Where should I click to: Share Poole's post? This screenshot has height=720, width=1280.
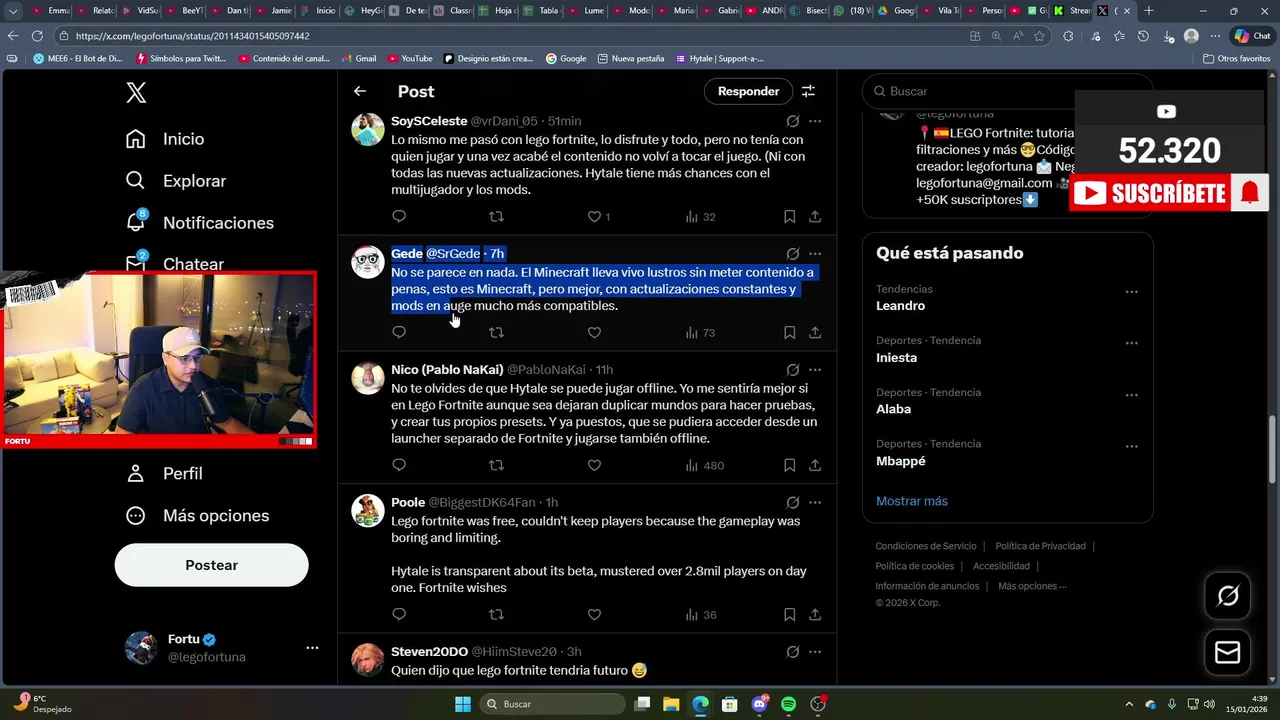click(815, 614)
